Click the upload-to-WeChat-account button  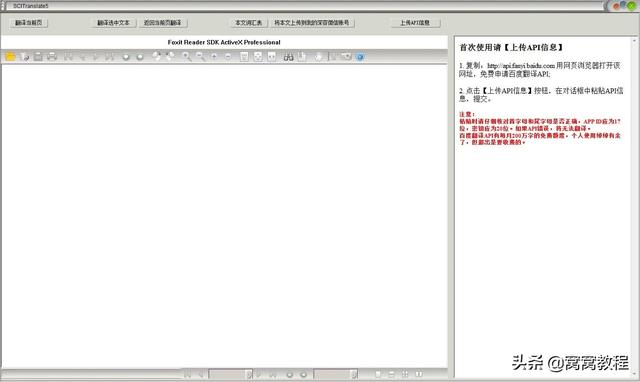[312, 23]
